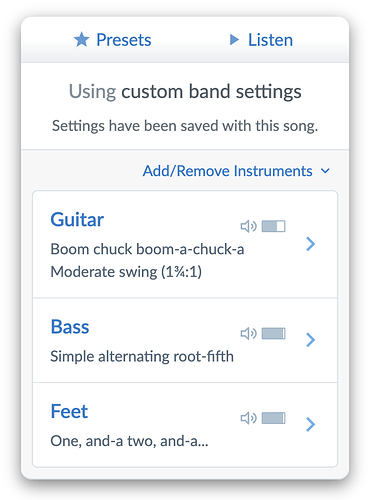This screenshot has height=500, width=368.
Task: Adjust the Bass volume bar
Action: tap(273, 333)
